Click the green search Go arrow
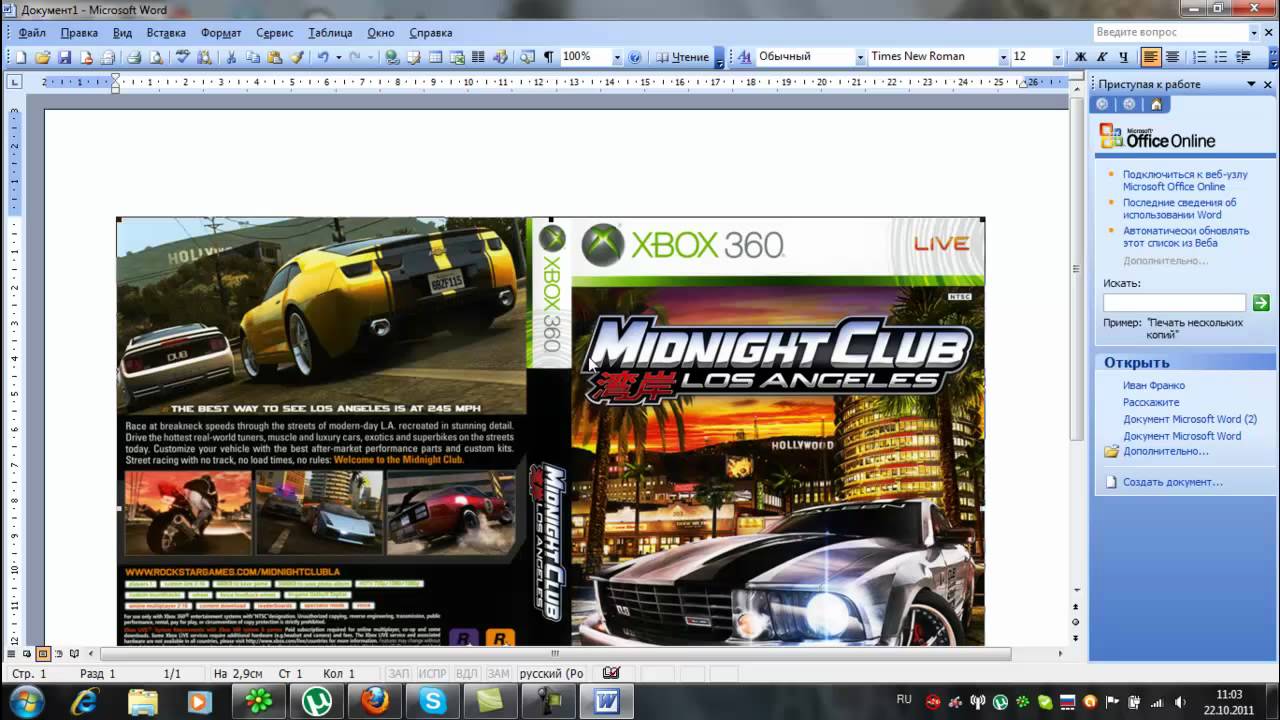Image resolution: width=1280 pixels, height=720 pixels. (x=1261, y=302)
